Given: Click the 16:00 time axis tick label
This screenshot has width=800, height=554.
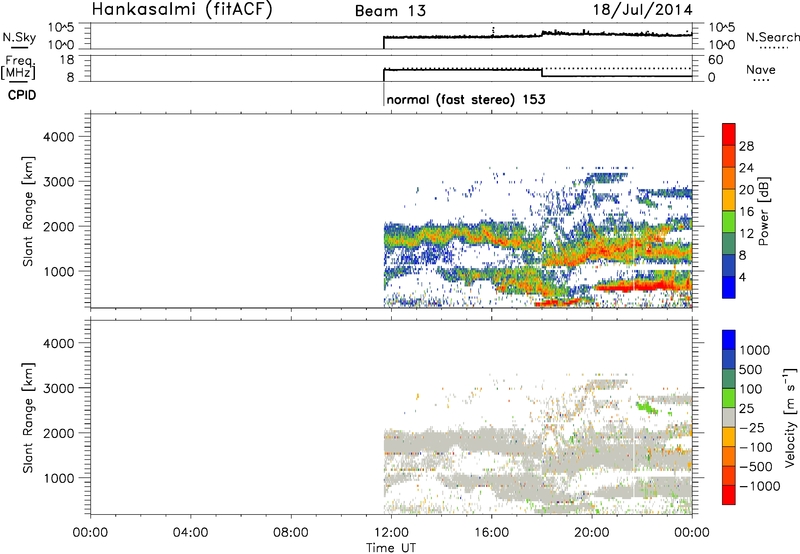Looking at the screenshot, I should pyautogui.click(x=491, y=533).
